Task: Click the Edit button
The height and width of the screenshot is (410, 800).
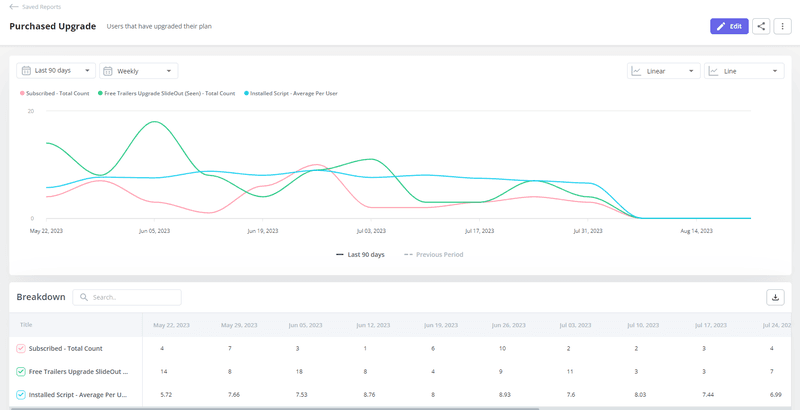Action: tap(729, 26)
